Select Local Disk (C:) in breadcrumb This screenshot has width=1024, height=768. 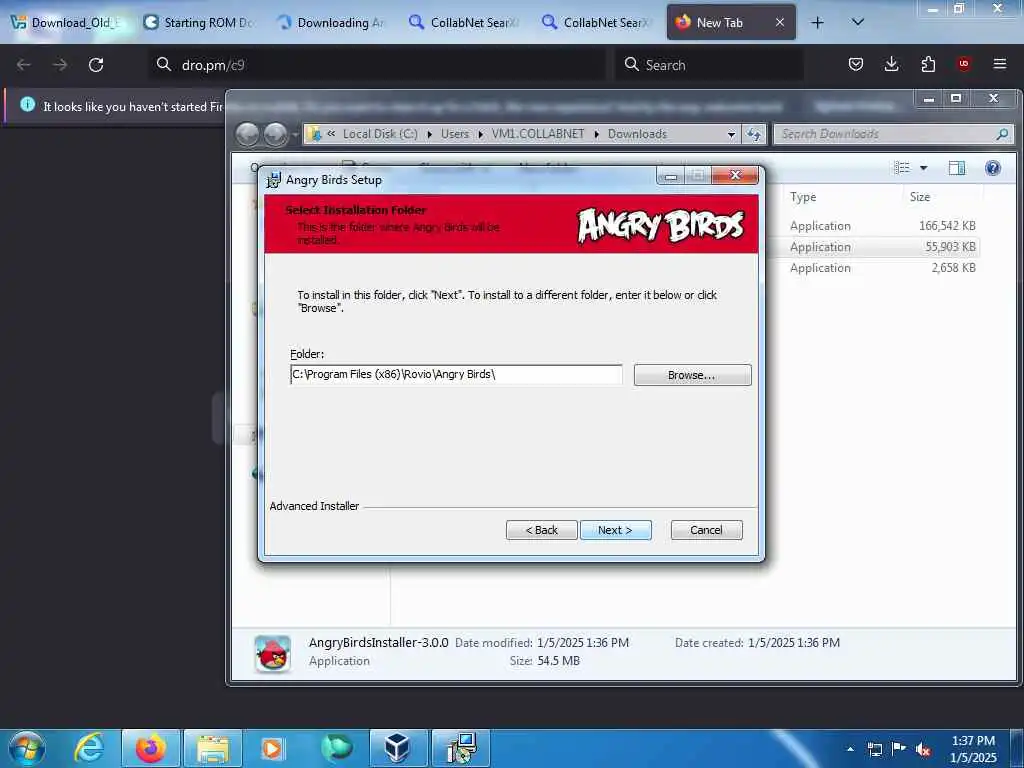click(380, 134)
